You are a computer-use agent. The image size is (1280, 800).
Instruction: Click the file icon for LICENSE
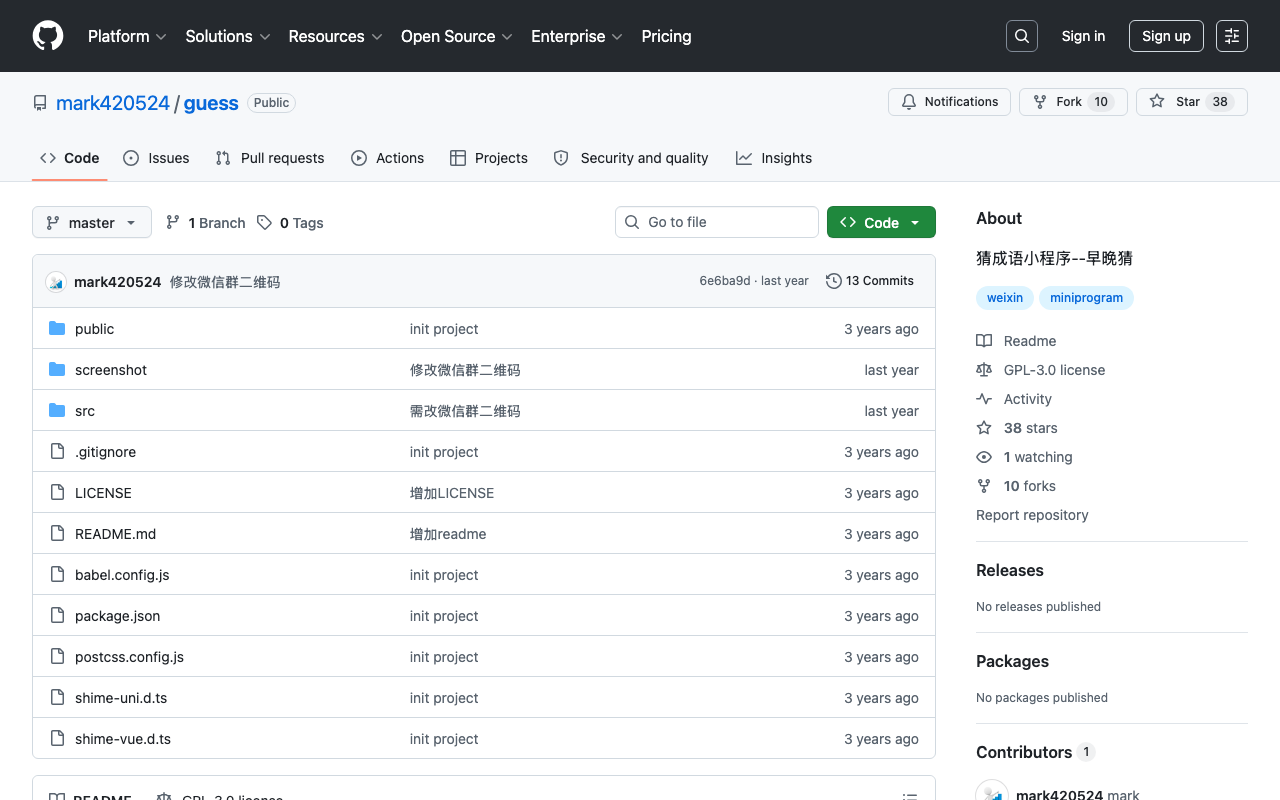[x=57, y=493]
